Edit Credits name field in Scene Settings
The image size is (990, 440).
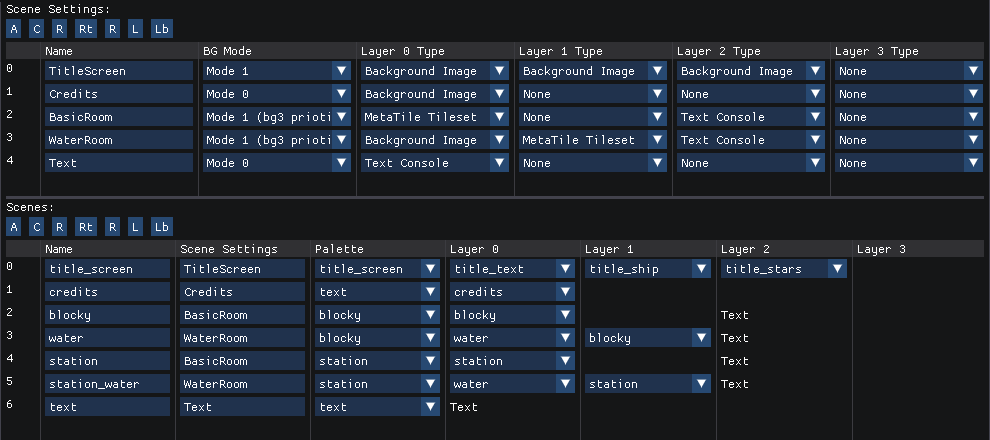[119, 94]
